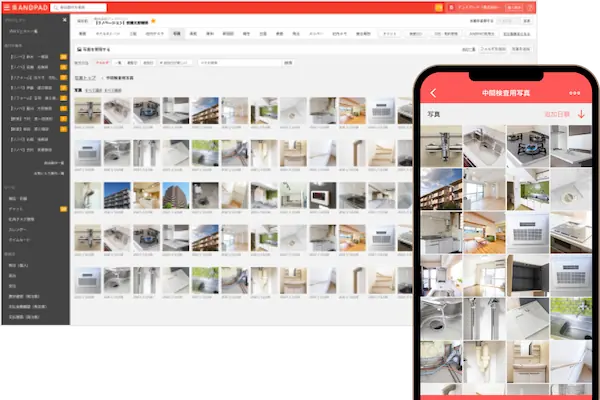Screen dimensions: 600x400
Task: Open the 追加日順 sort dropdown on phone
Action: tap(557, 115)
